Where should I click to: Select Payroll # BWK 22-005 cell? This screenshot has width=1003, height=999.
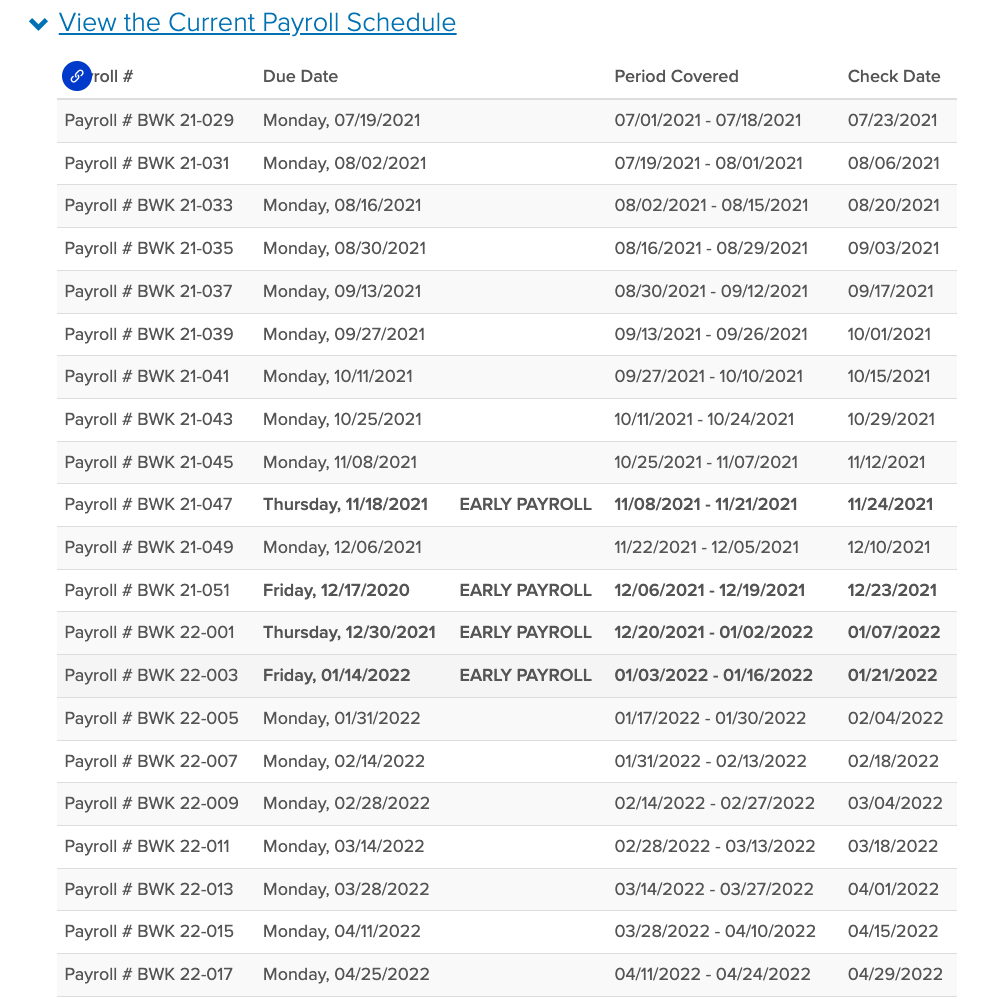[152, 718]
